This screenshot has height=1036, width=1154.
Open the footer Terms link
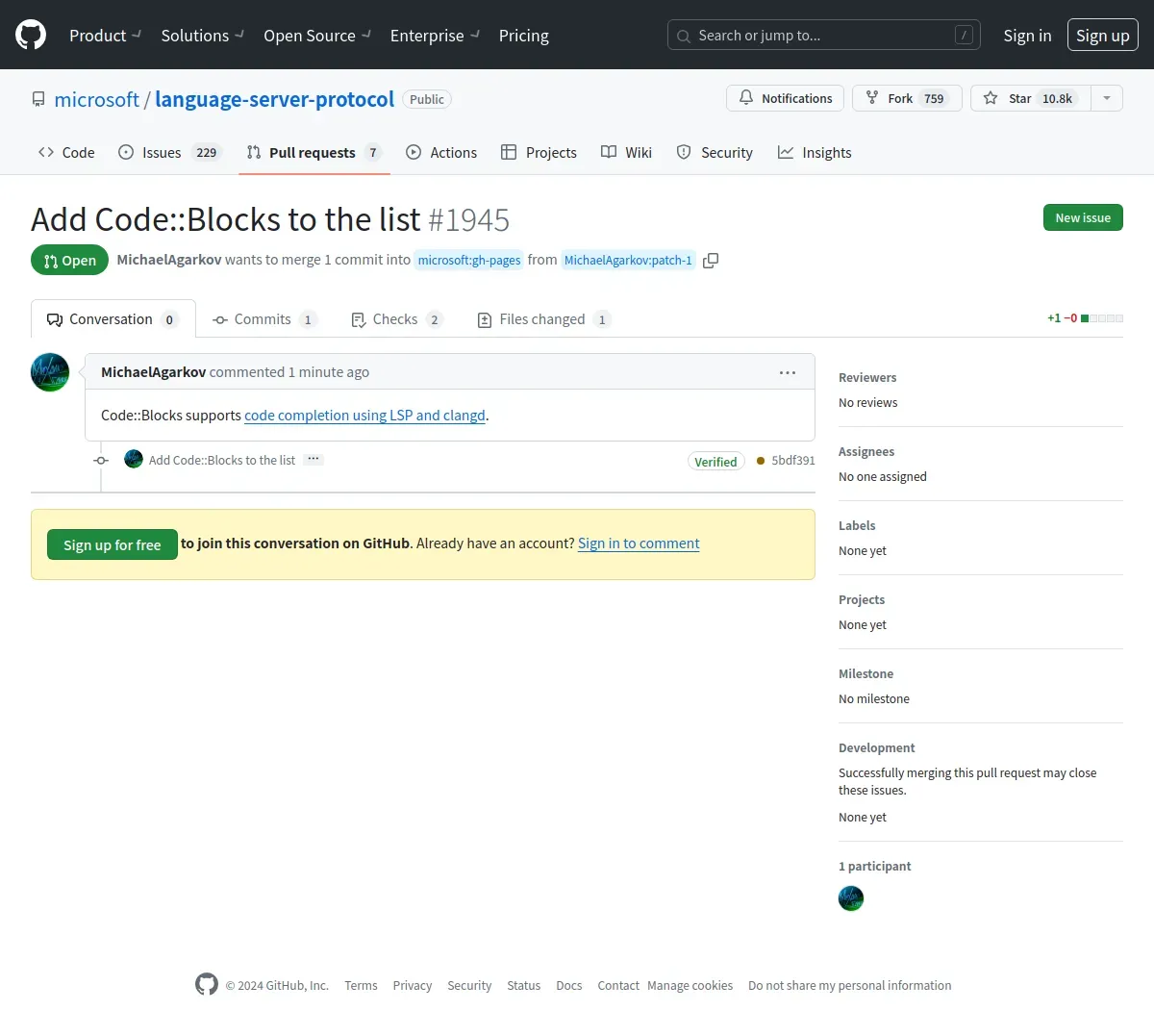tap(361, 986)
